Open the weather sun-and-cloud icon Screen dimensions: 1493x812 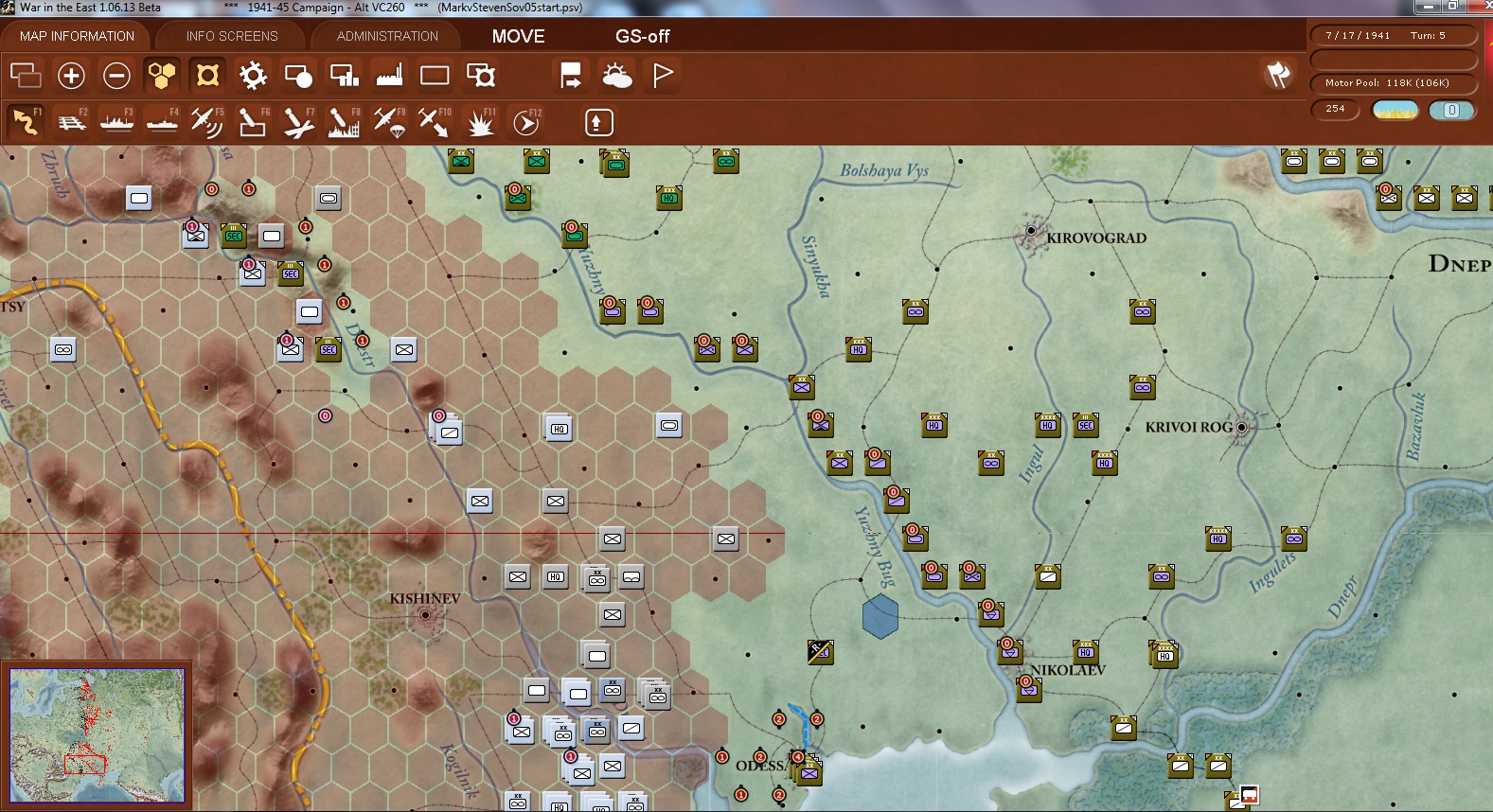coord(616,75)
